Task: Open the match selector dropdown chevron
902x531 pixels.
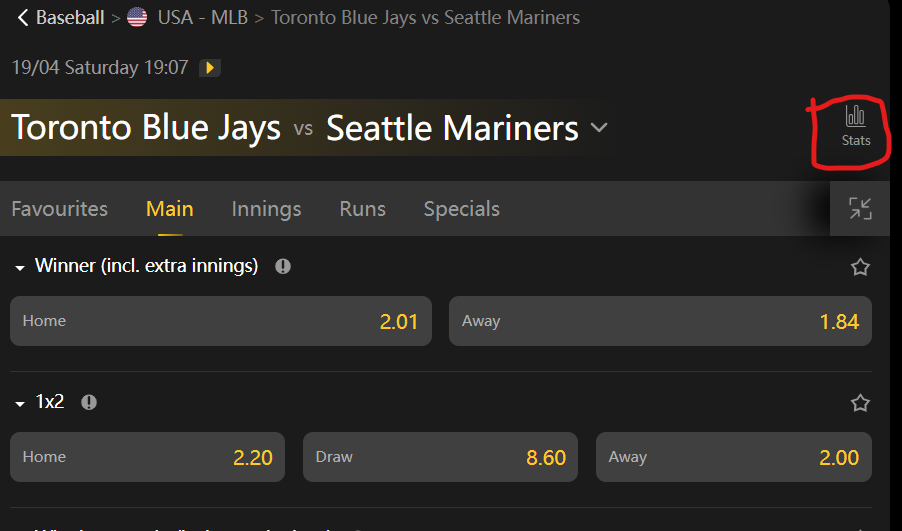Action: coord(599,128)
